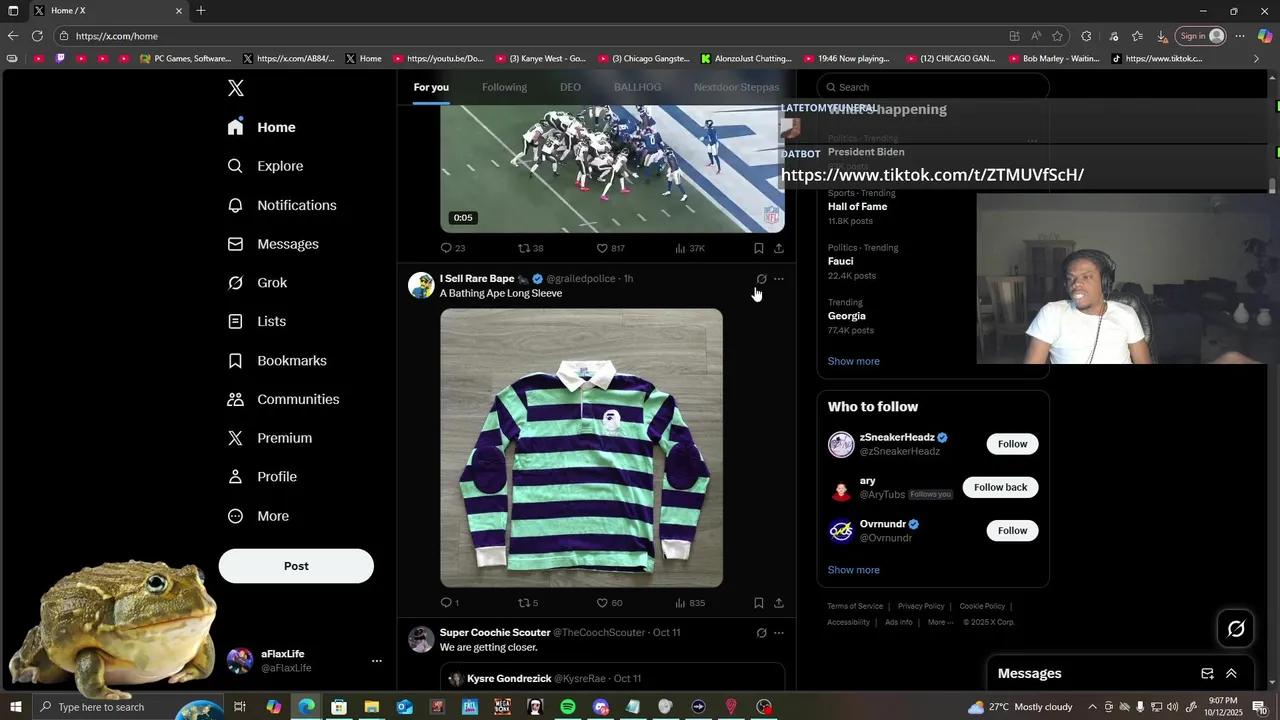Open Grok from the sidebar
1280x720 pixels.
pyautogui.click(x=258, y=283)
